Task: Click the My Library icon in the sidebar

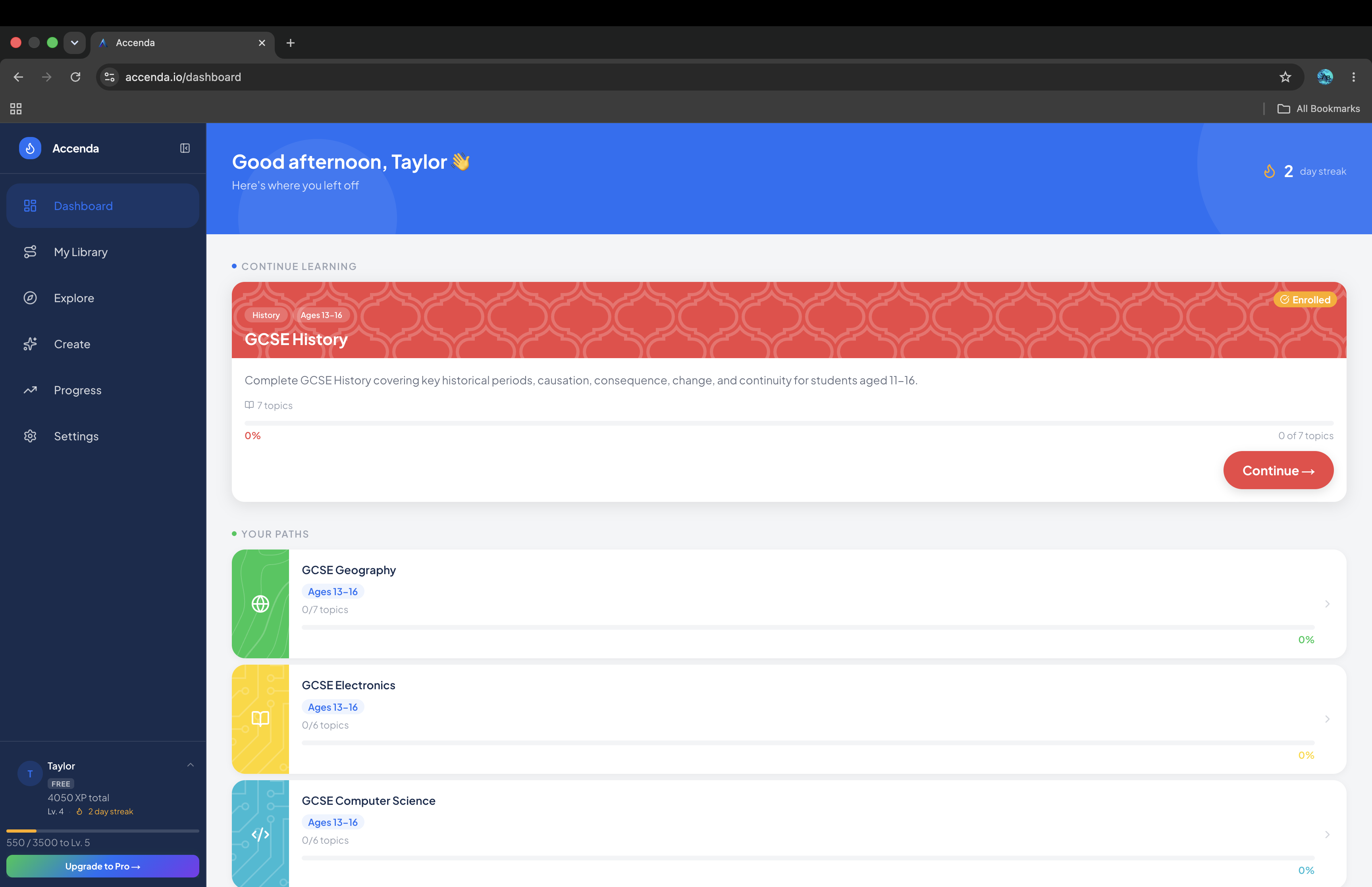Action: [30, 252]
